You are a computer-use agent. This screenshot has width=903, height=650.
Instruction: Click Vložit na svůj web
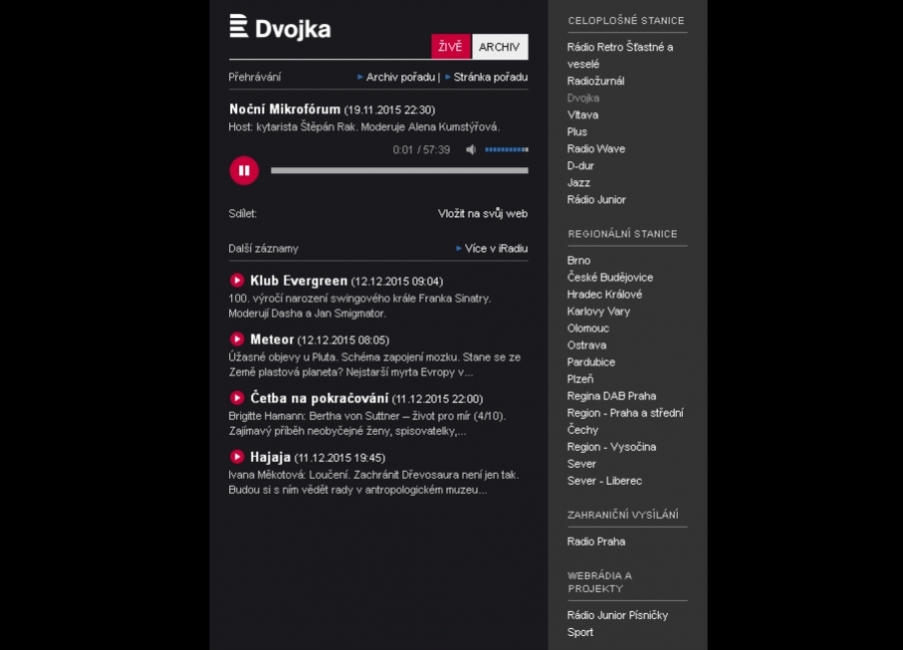pyautogui.click(x=482, y=213)
